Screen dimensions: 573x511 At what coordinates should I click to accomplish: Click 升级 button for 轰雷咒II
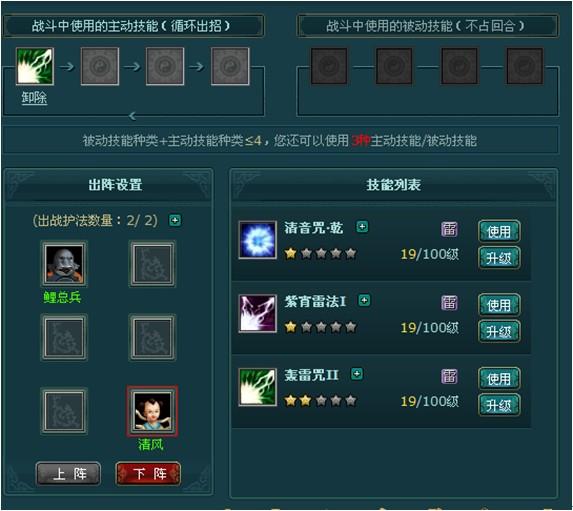point(499,405)
